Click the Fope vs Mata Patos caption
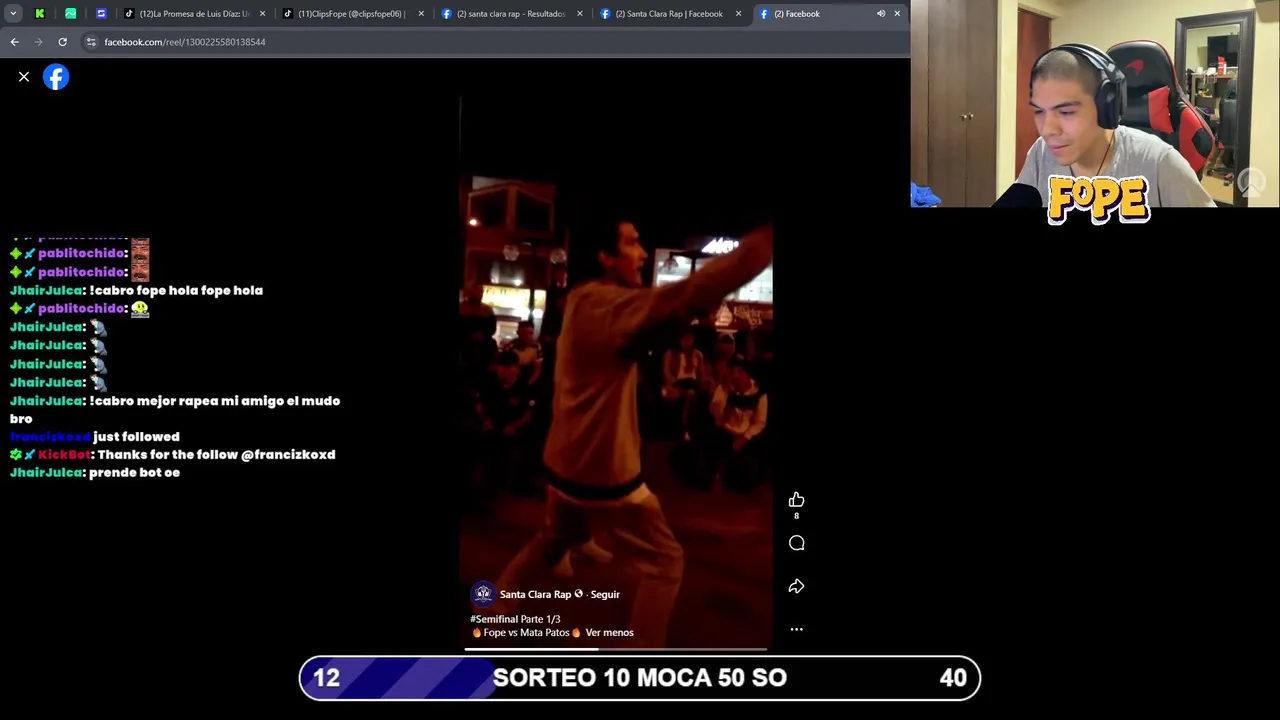The image size is (1280, 720). [526, 632]
